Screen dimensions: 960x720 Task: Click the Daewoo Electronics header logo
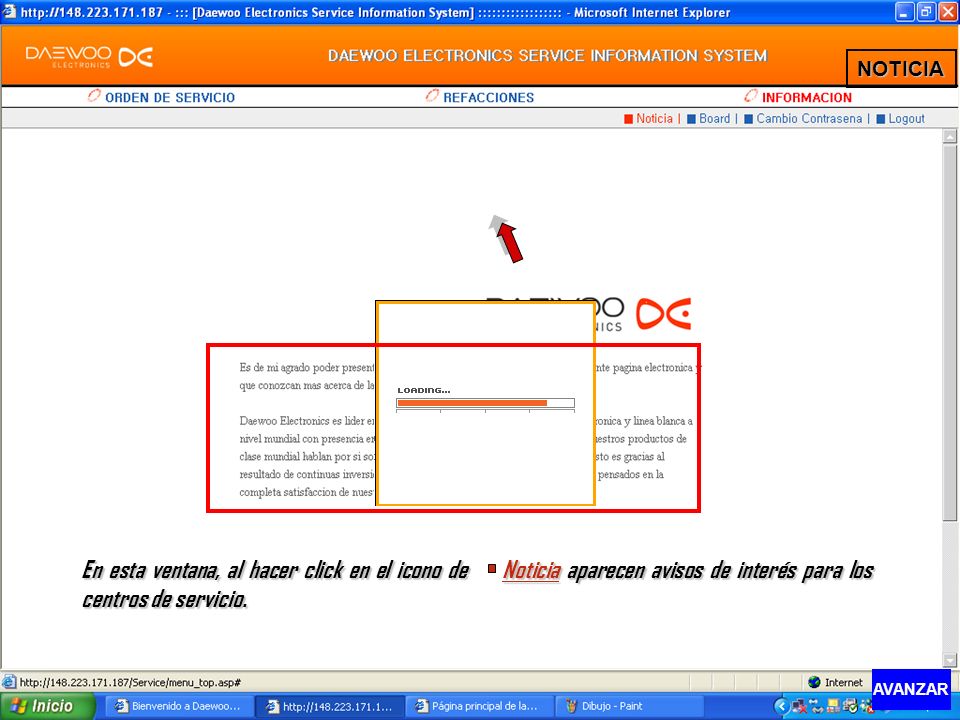89,57
